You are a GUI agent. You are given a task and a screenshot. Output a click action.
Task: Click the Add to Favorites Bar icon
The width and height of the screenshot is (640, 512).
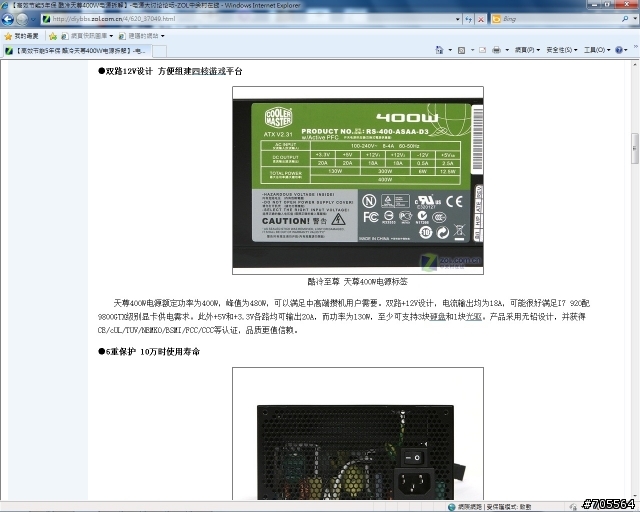[x=53, y=36]
